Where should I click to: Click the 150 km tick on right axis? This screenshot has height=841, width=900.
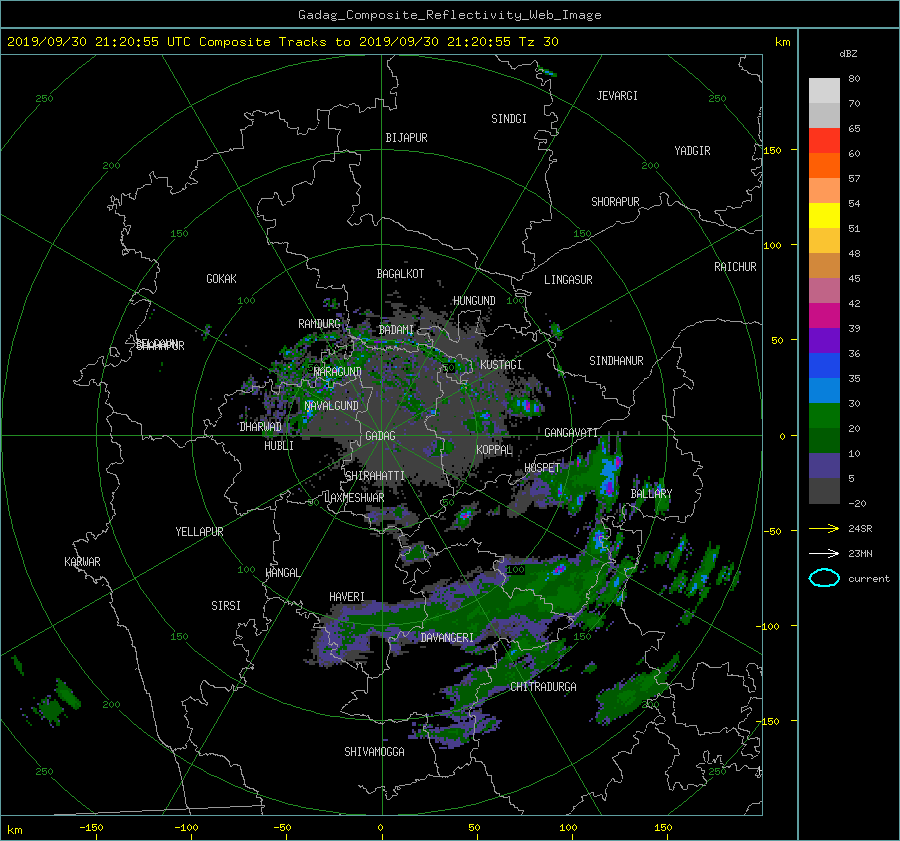(773, 150)
